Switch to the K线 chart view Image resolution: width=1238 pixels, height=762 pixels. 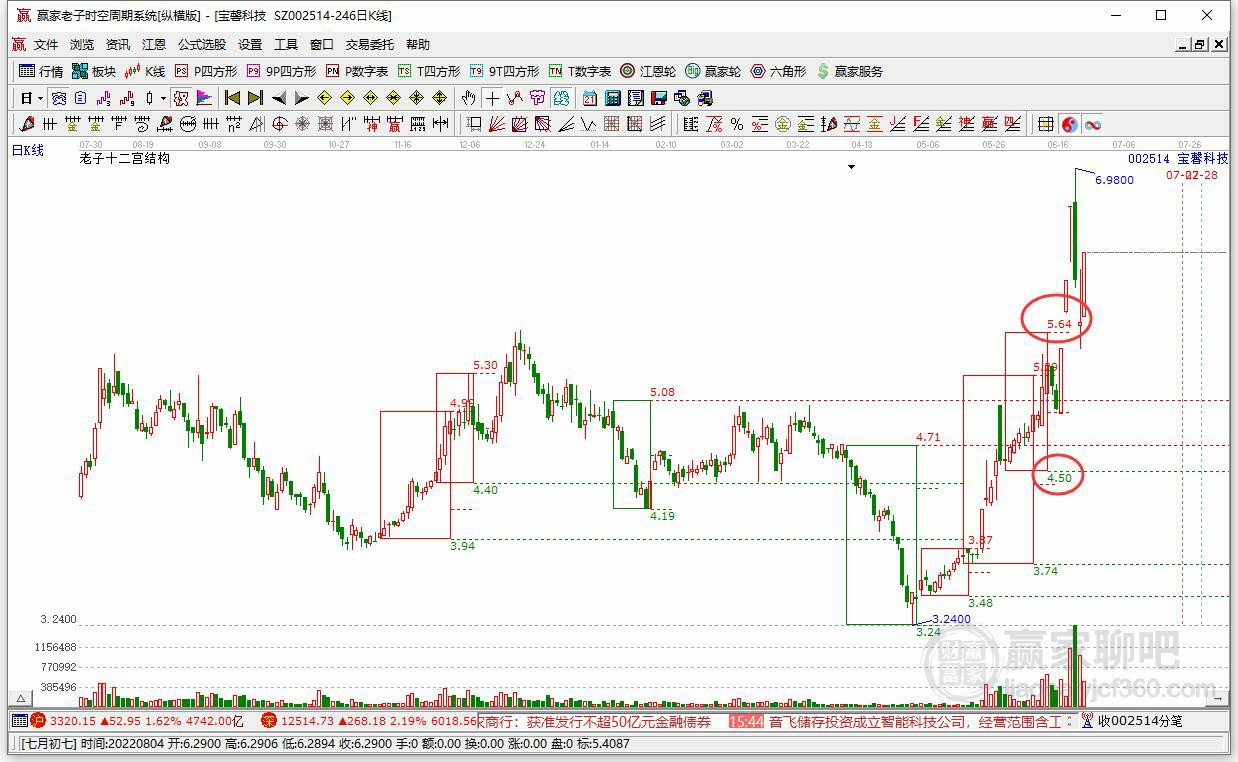click(145, 71)
